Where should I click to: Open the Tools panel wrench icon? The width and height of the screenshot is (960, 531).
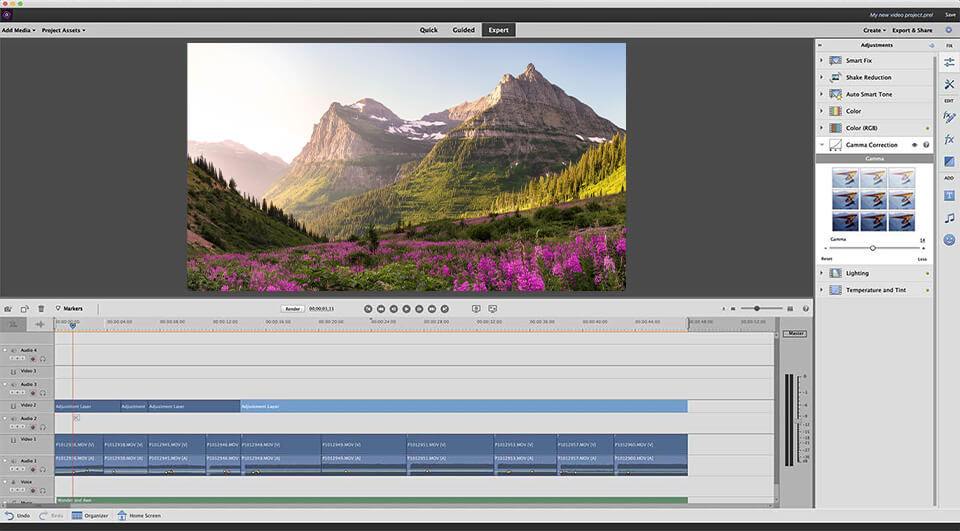[949, 85]
